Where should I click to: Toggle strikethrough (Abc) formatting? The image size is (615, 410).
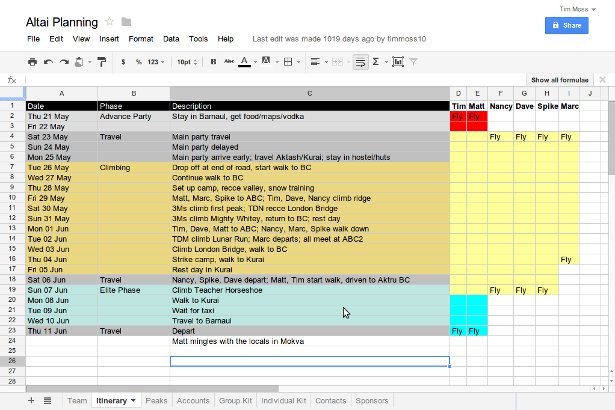(x=229, y=62)
